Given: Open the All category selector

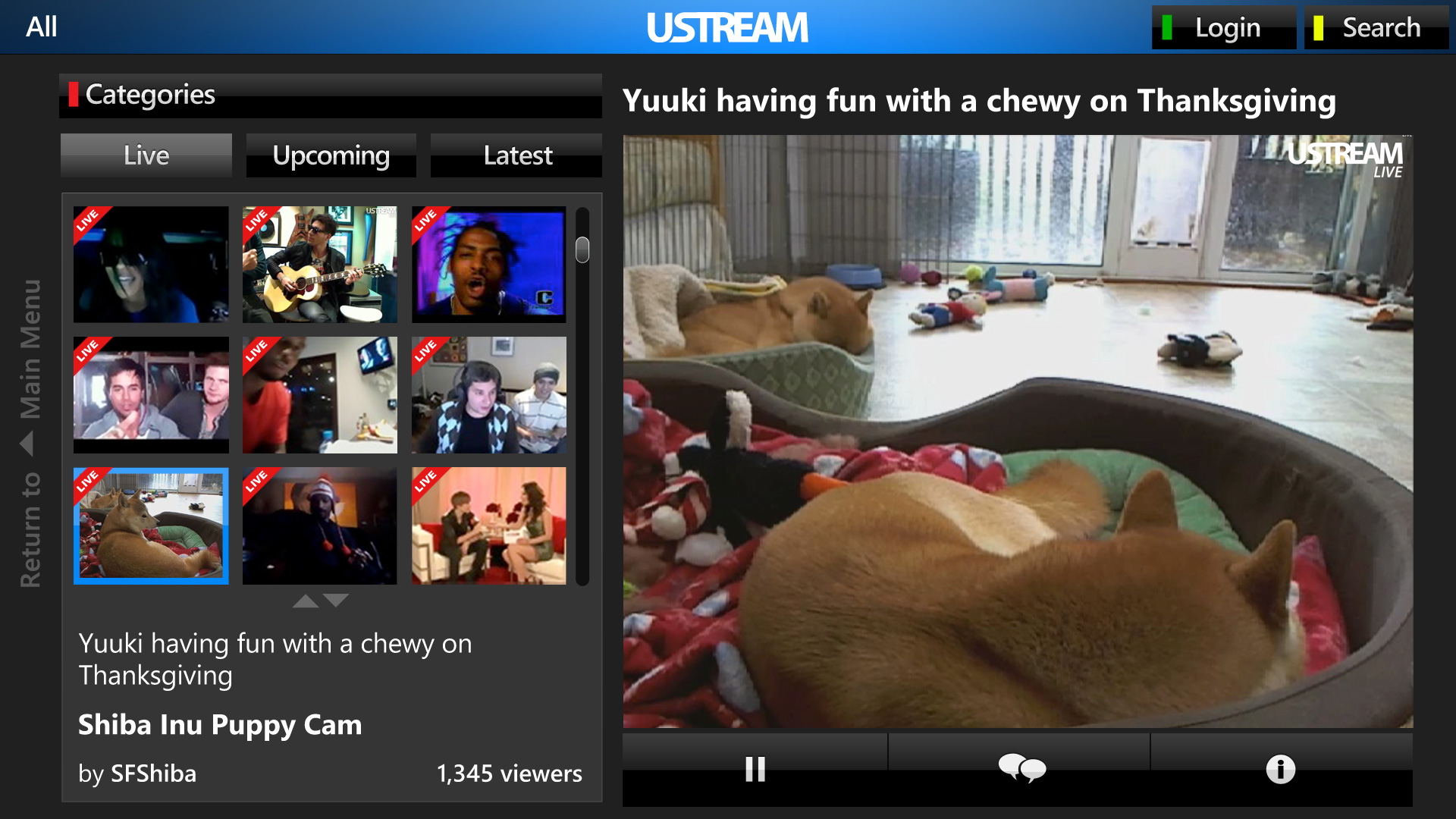Looking at the screenshot, I should (x=42, y=26).
